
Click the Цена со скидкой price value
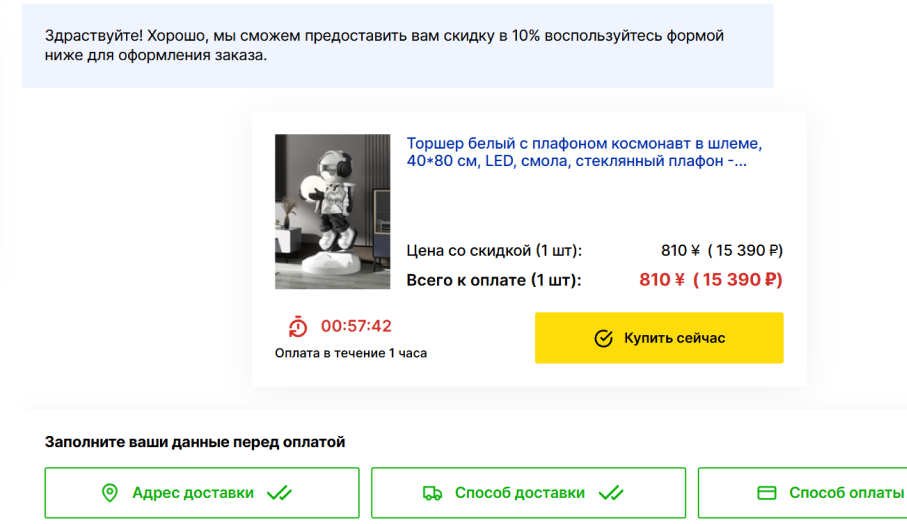tap(721, 251)
